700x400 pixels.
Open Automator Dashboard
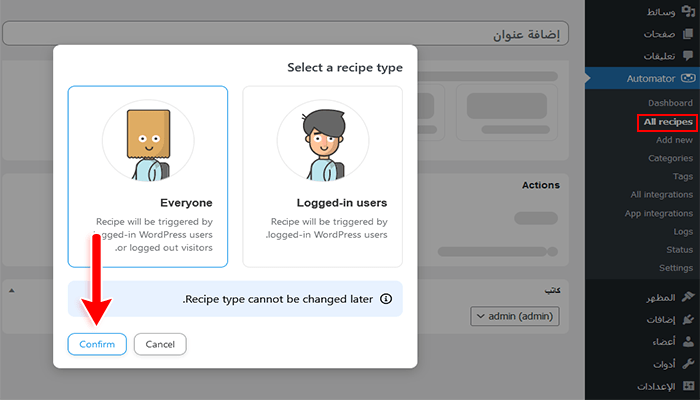click(x=670, y=103)
